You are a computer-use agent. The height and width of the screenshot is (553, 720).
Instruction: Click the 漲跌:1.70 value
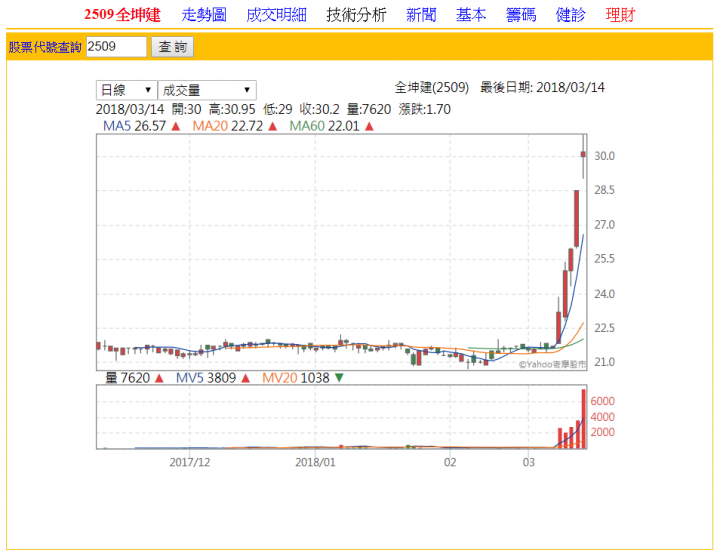425,109
